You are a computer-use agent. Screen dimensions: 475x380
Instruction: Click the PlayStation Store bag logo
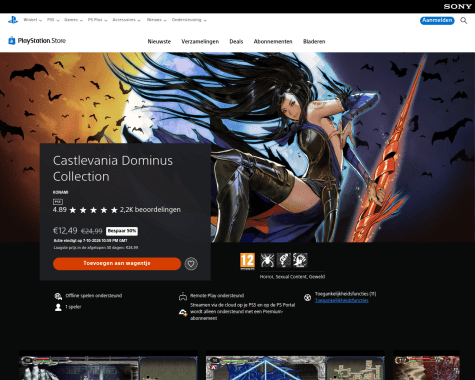pyautogui.click(x=12, y=40)
